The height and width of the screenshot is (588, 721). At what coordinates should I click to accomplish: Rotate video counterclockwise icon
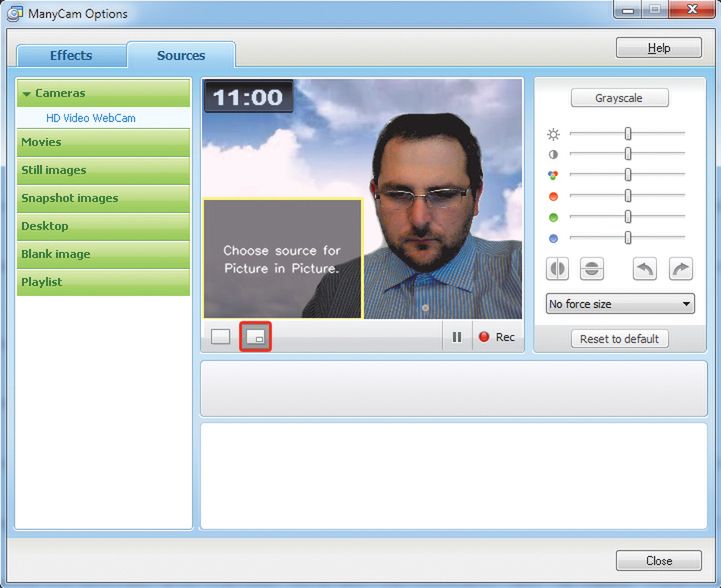645,268
